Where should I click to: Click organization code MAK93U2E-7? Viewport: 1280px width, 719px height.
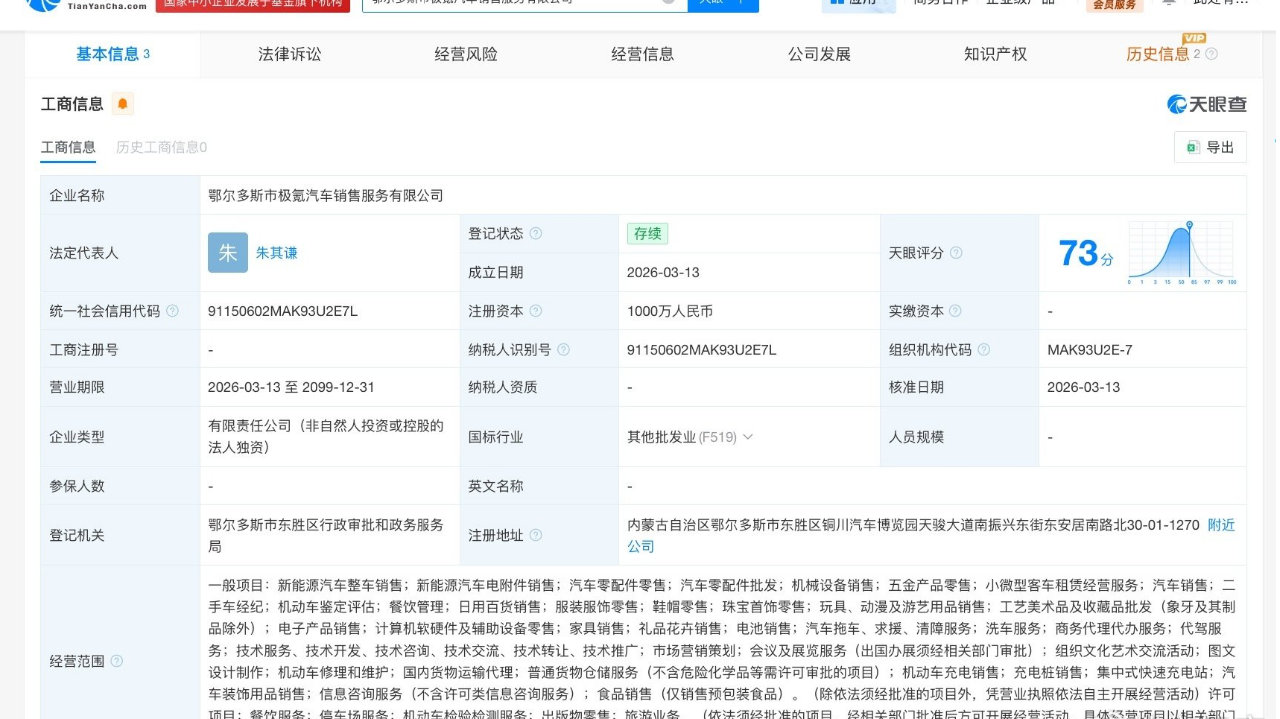click(x=1090, y=350)
